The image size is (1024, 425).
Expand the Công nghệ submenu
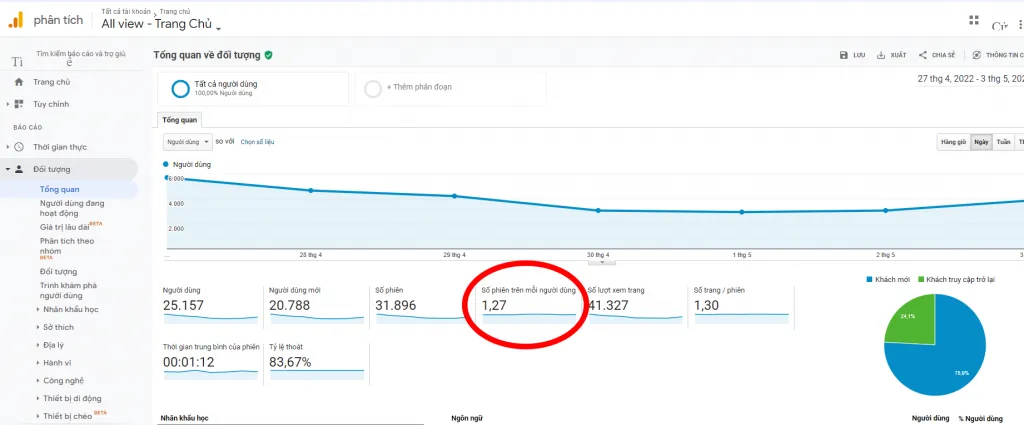click(x=38, y=381)
